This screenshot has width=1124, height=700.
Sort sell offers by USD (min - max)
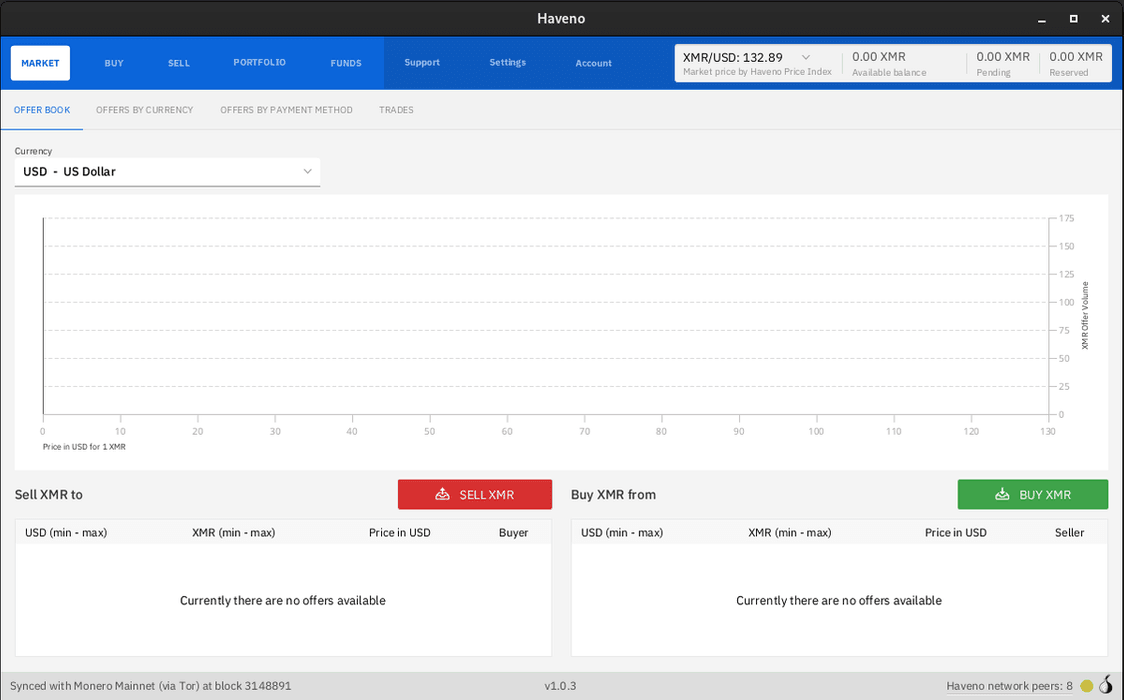click(x=66, y=532)
